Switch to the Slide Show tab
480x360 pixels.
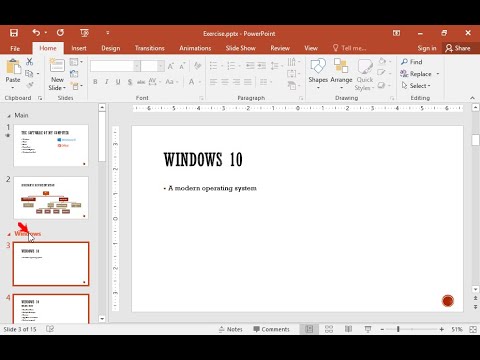coord(241,48)
